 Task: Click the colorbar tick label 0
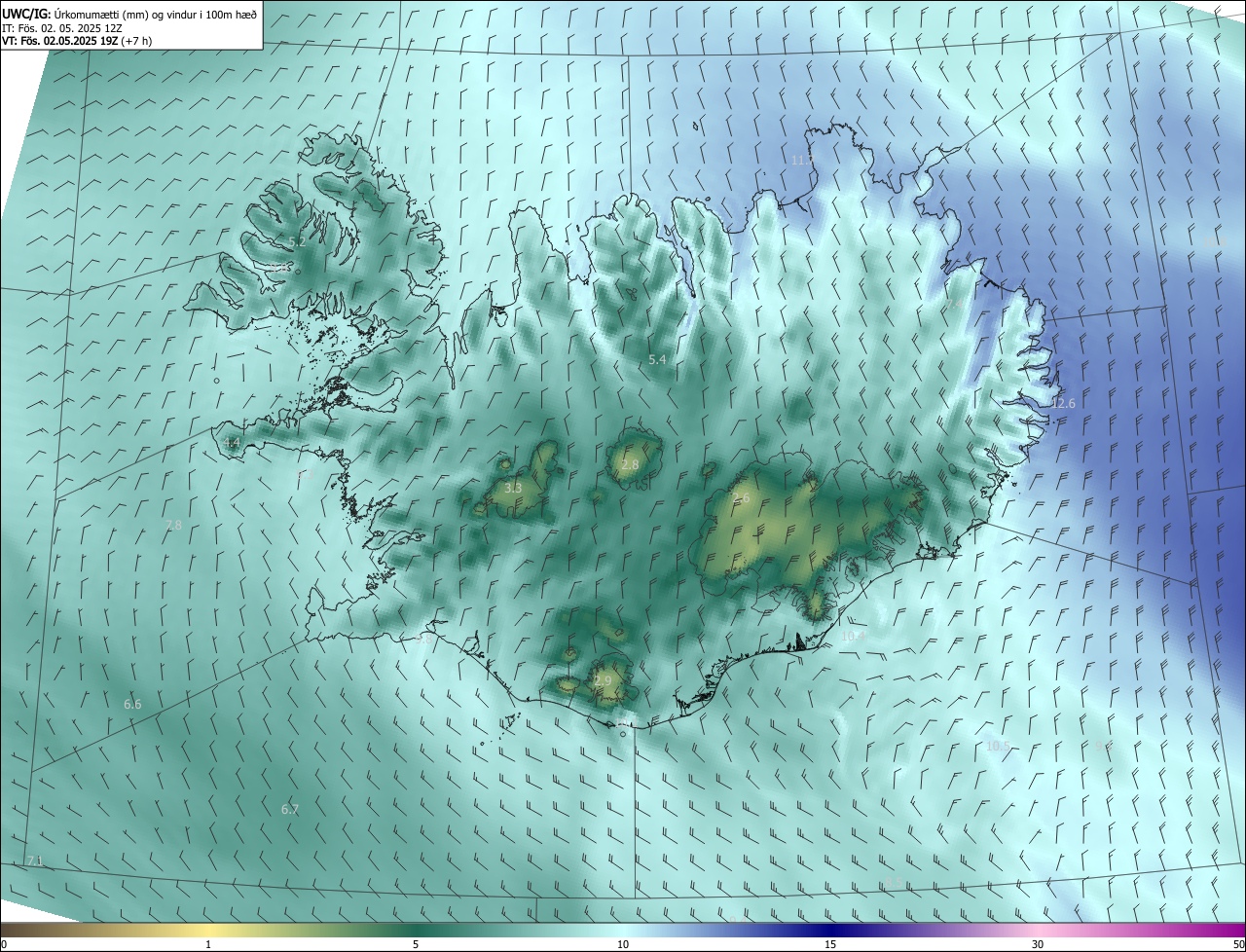4,944
